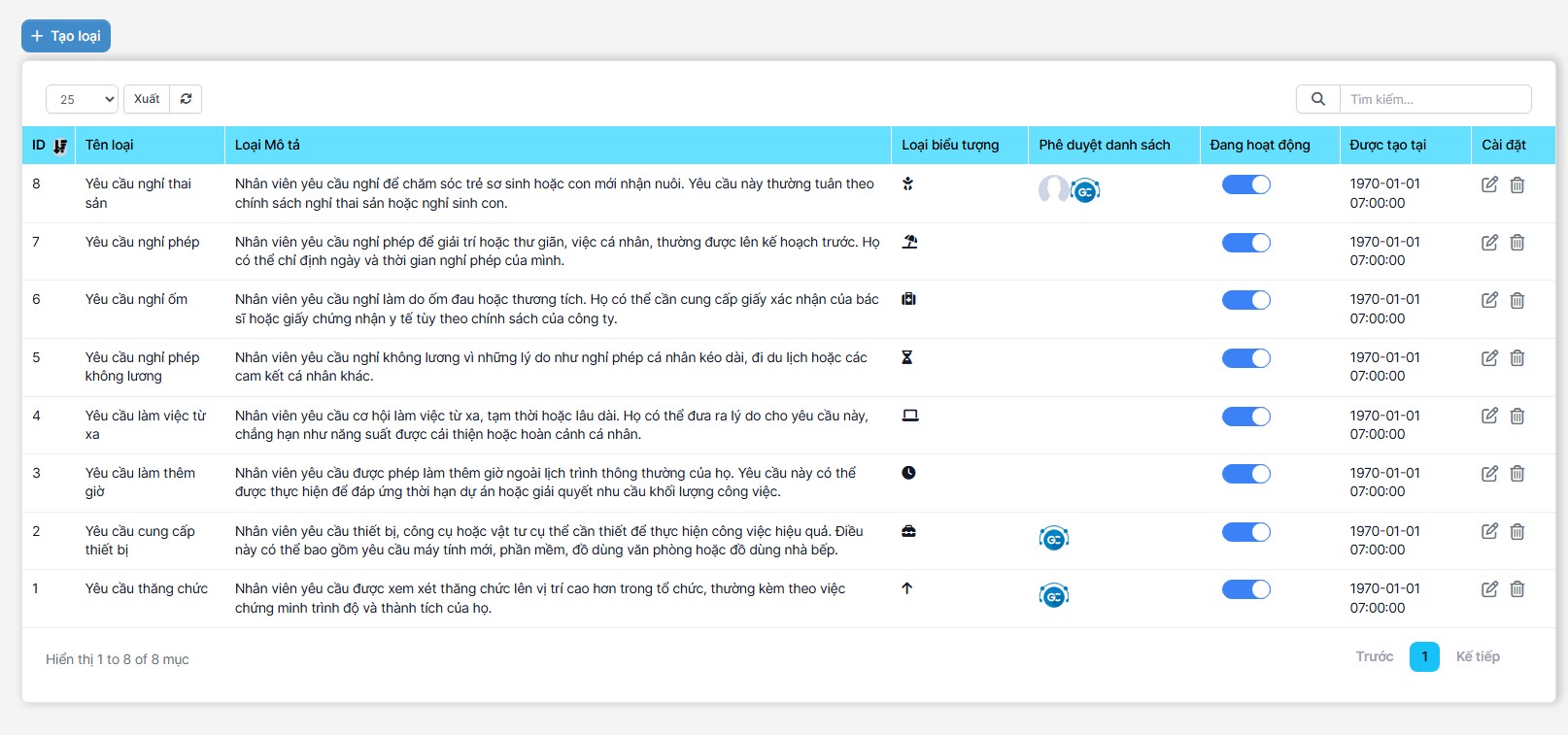The height and width of the screenshot is (735, 1568).
Task: Open edit for 'Yêu cầu làm việc từ xa'
Action: tap(1489, 416)
